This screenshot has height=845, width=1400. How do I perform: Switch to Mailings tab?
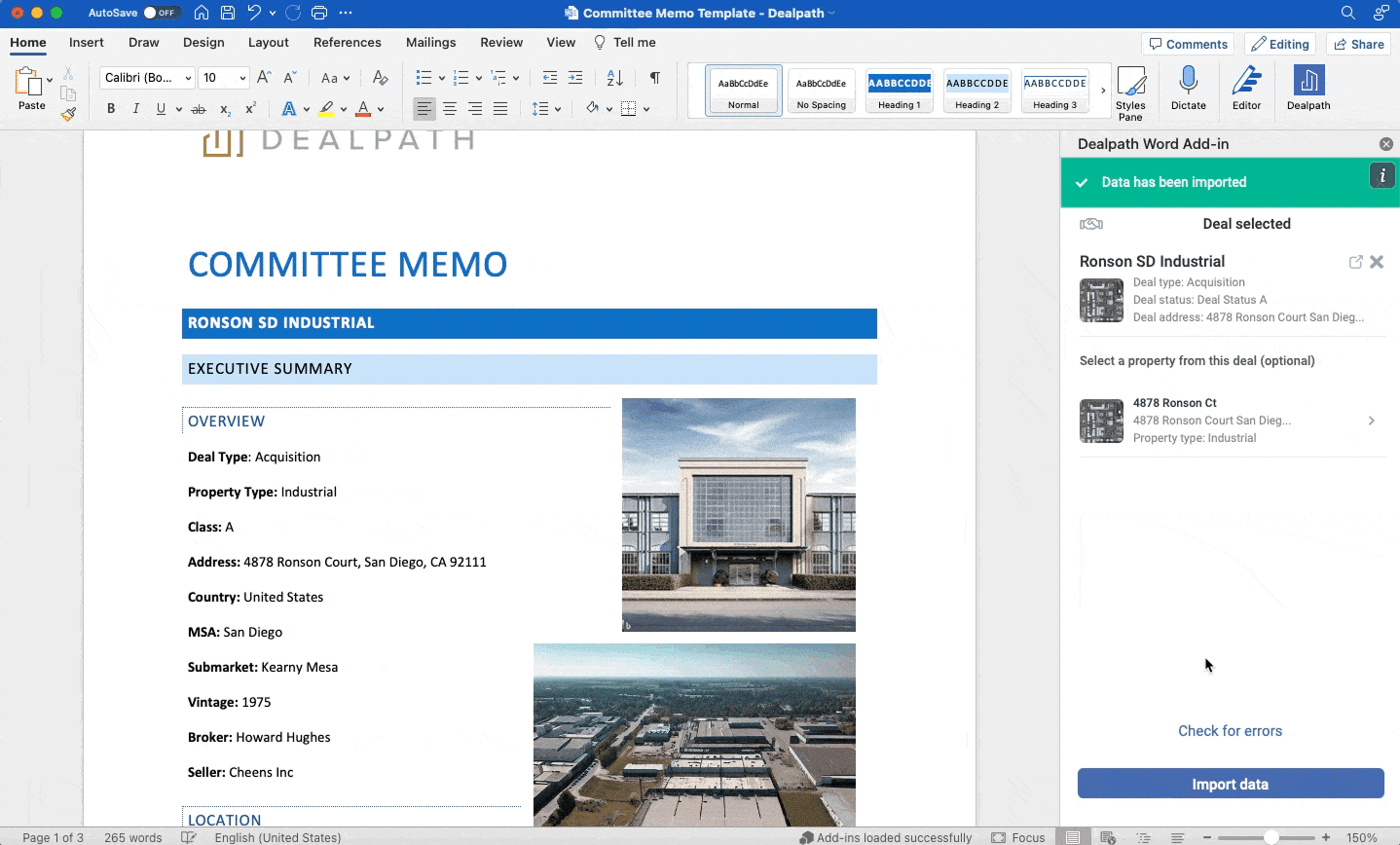pos(431,42)
